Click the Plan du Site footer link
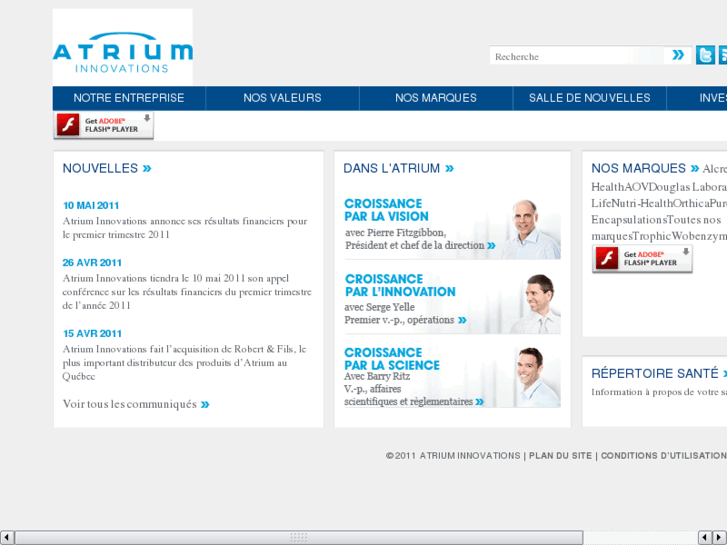The image size is (727, 545). (560, 456)
